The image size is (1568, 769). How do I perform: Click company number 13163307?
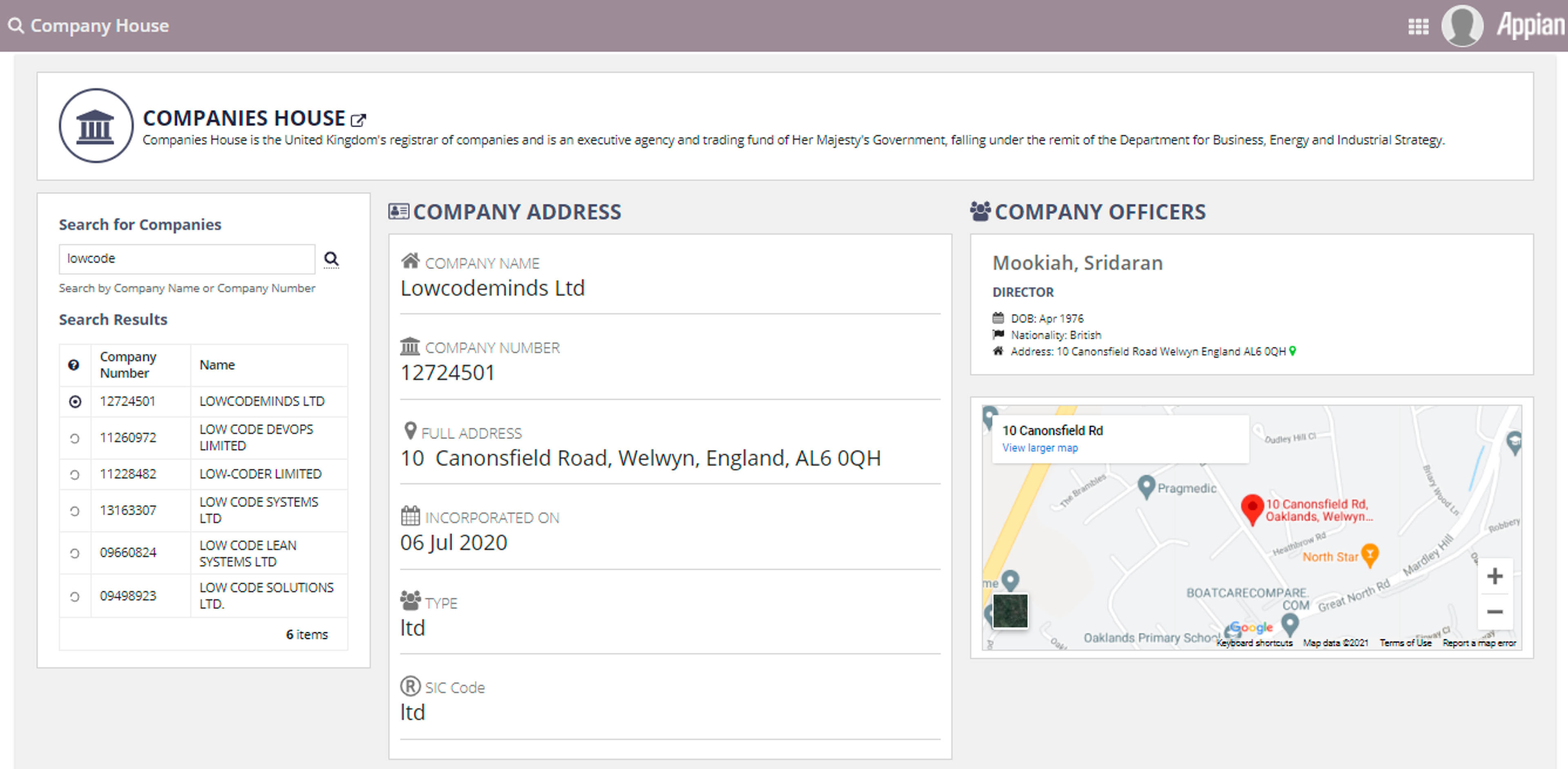[128, 511]
